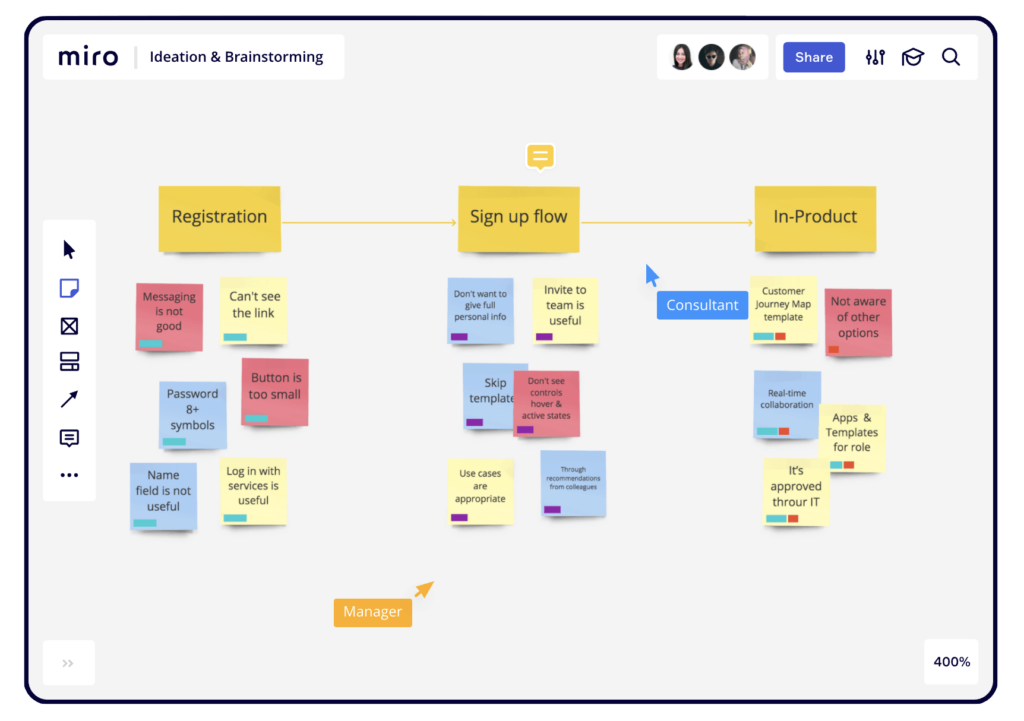Select the "Real-time collaboration" note

point(787,405)
